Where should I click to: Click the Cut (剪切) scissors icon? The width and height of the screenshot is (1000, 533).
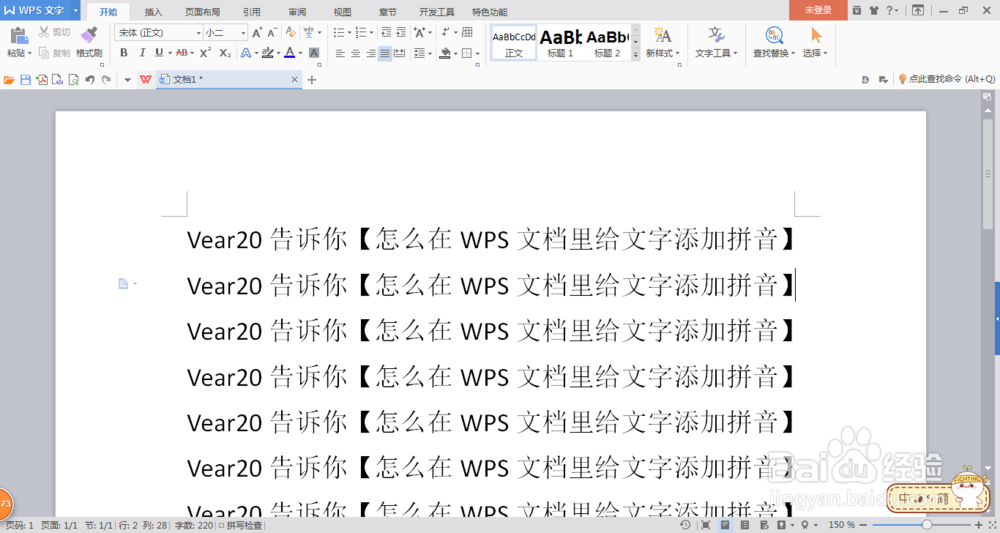pyautogui.click(x=43, y=32)
